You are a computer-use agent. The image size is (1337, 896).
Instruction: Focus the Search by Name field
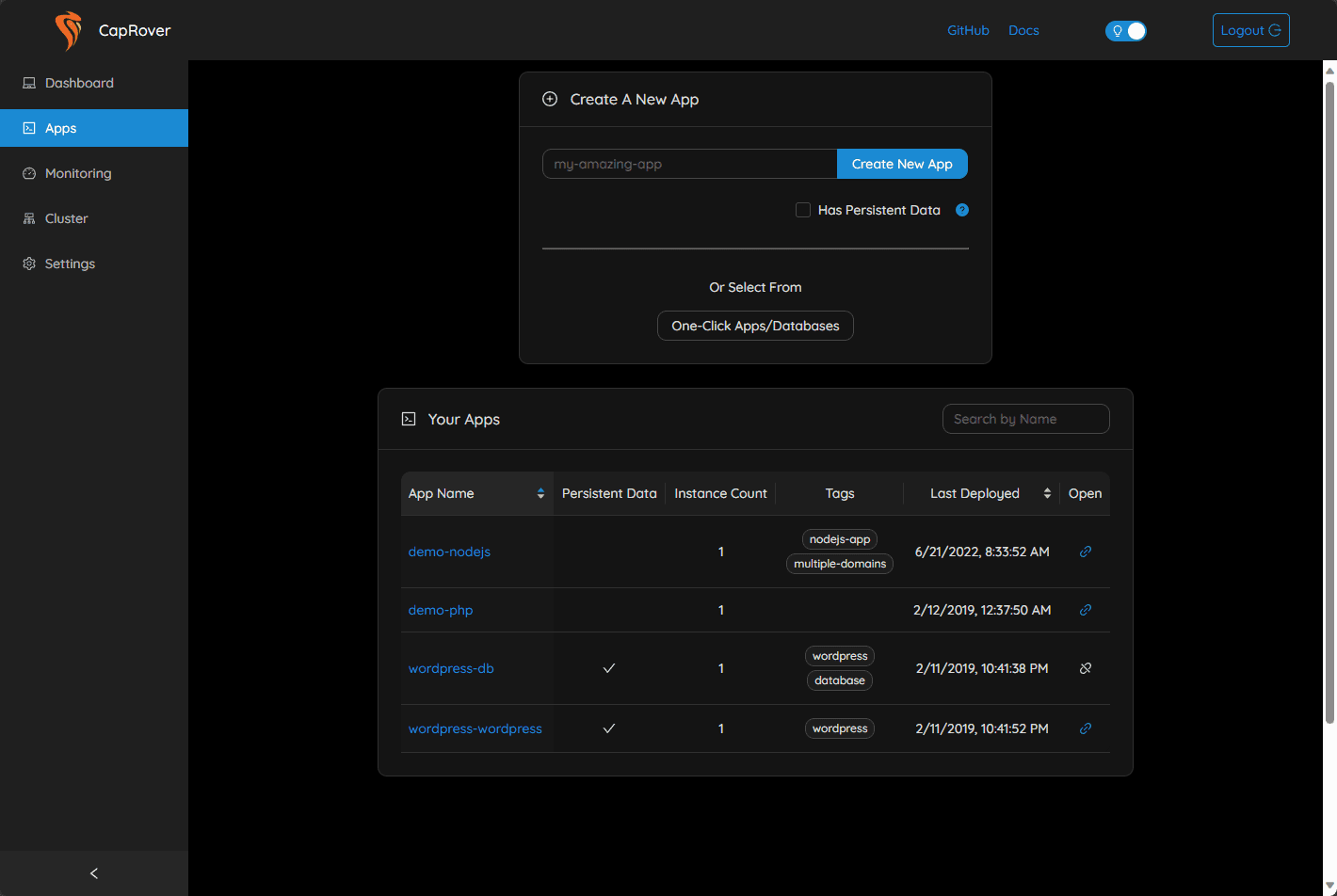tap(1025, 419)
